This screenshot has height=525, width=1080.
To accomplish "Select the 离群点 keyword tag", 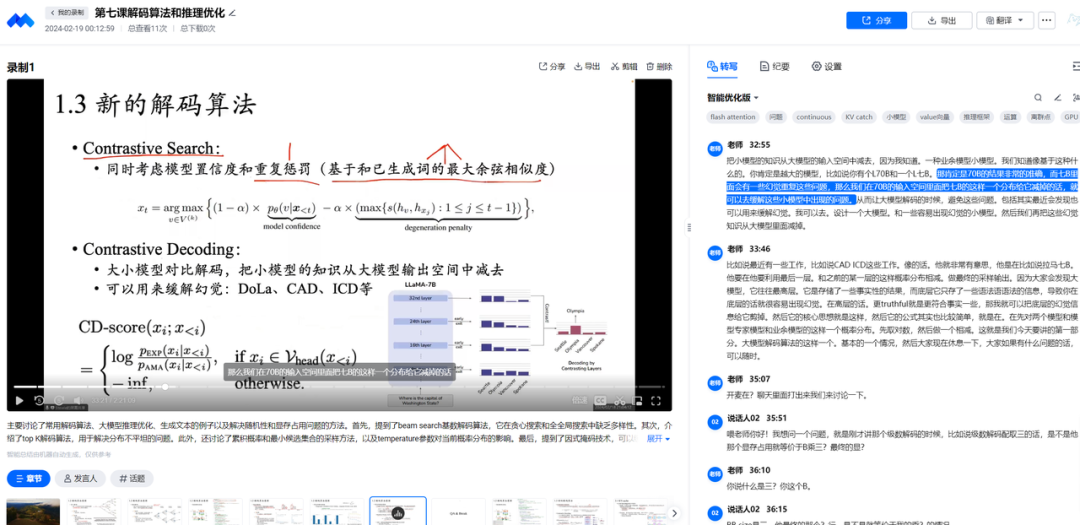I will (1040, 117).
